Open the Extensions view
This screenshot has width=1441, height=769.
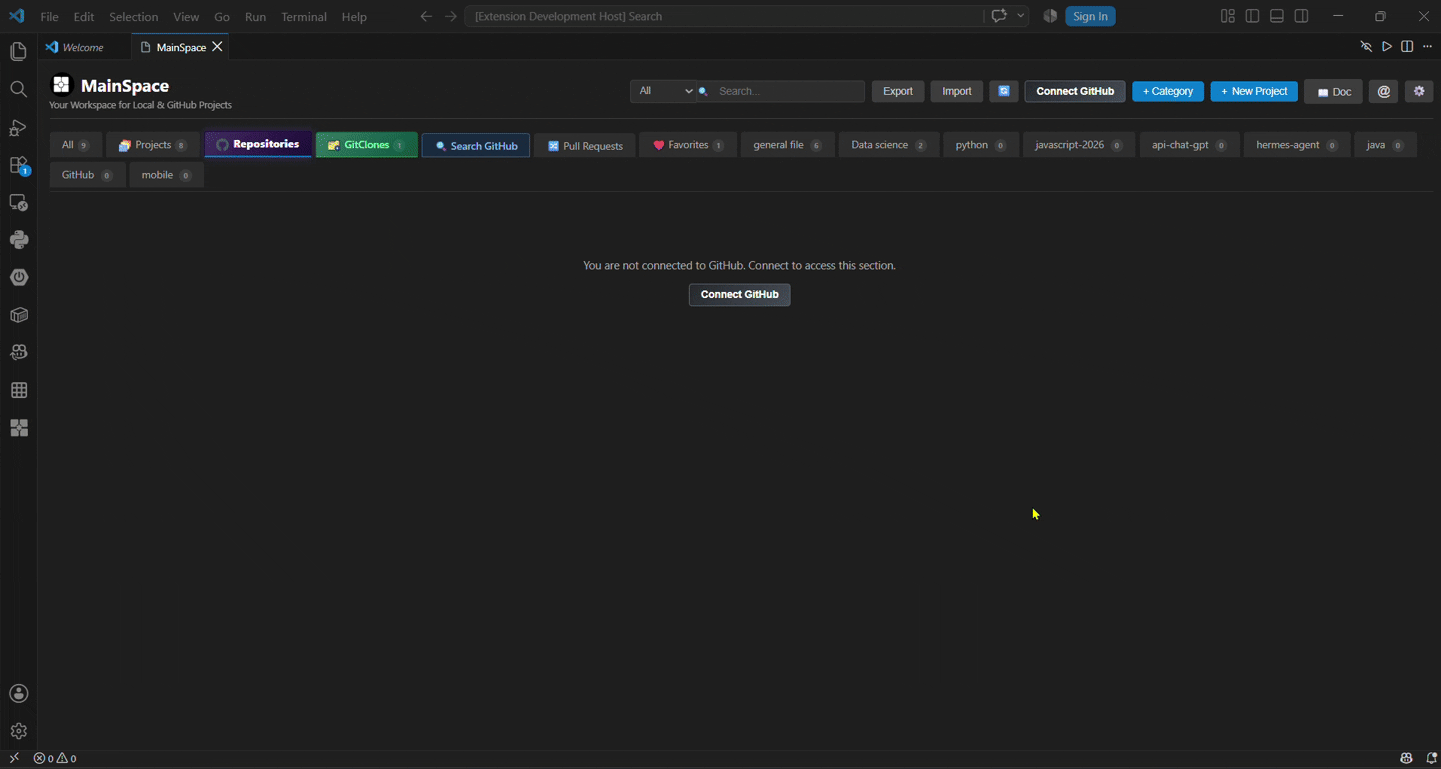(18, 165)
